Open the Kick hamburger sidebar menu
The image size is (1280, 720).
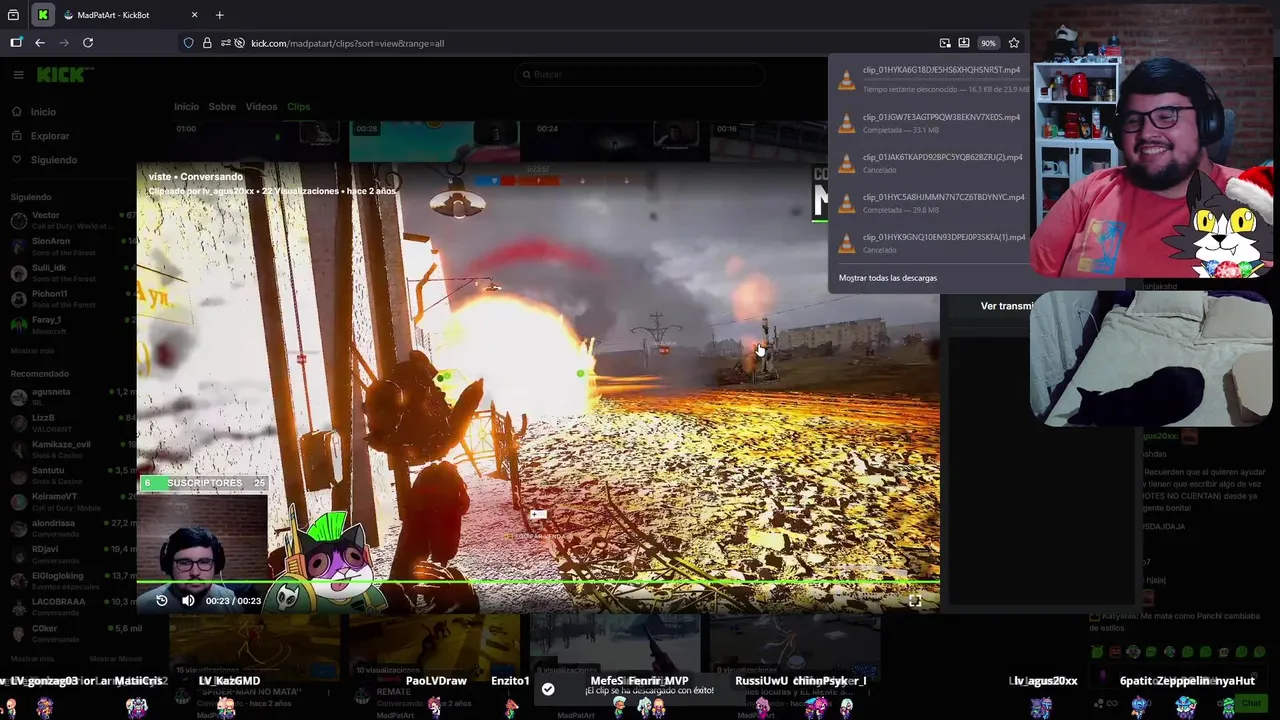18,74
